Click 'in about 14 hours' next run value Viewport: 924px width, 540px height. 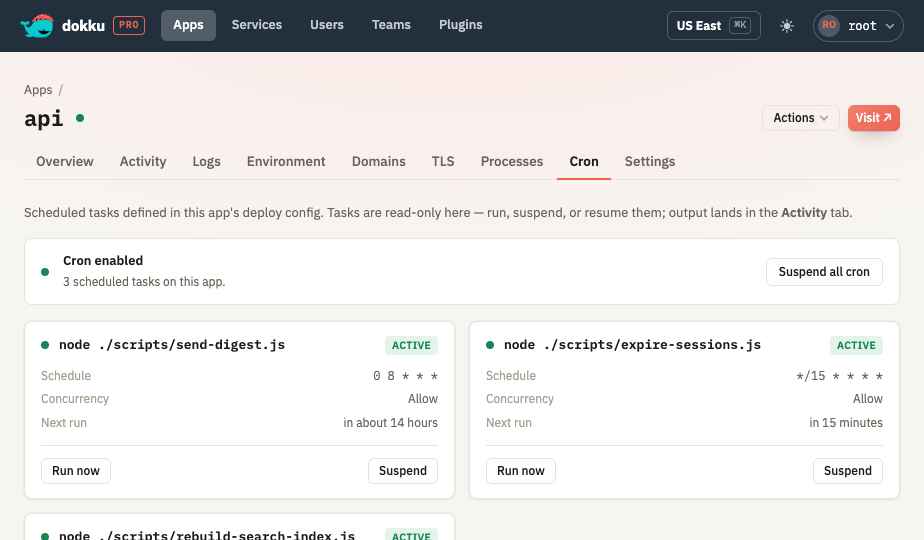tap(391, 423)
